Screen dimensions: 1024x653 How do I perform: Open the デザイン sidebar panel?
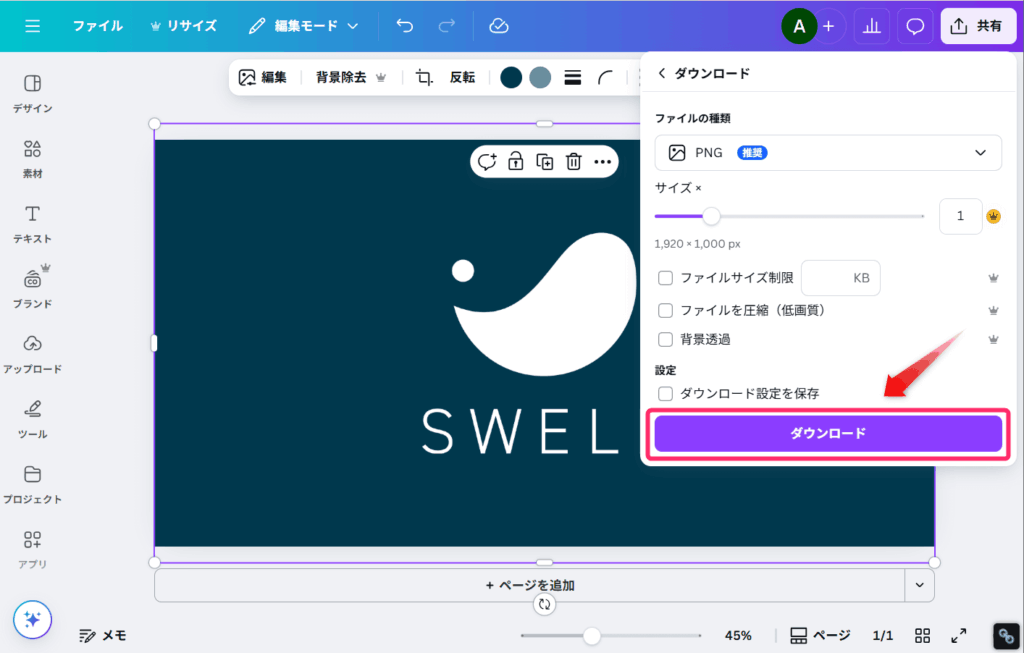coord(33,93)
